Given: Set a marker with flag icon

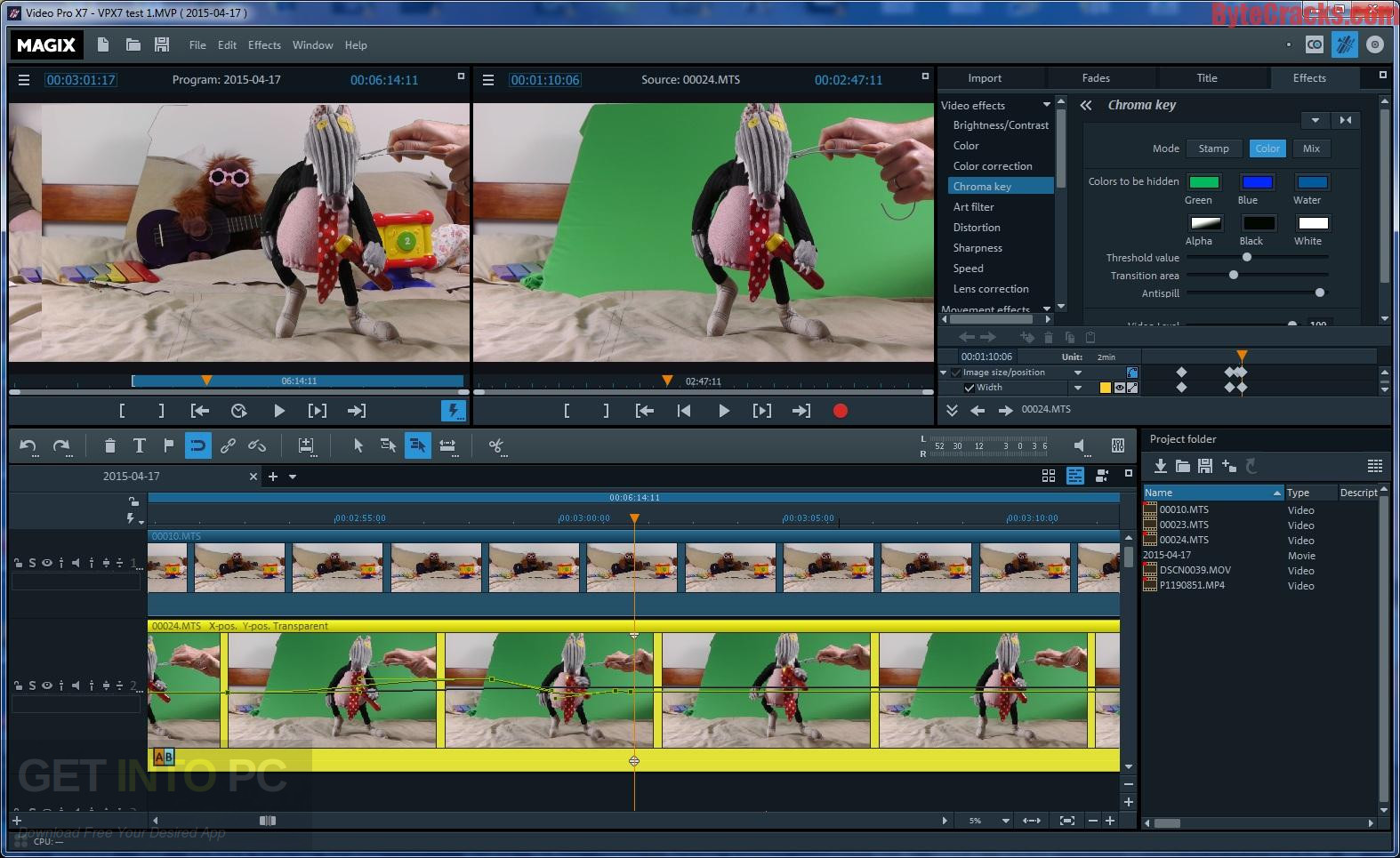Looking at the screenshot, I should [168, 445].
